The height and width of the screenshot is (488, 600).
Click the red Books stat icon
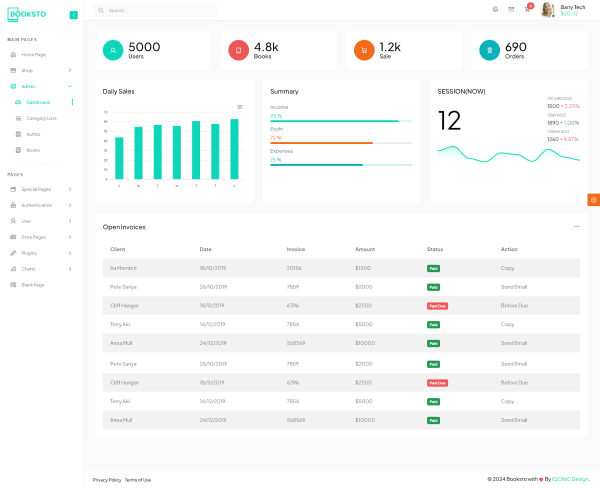(238, 50)
